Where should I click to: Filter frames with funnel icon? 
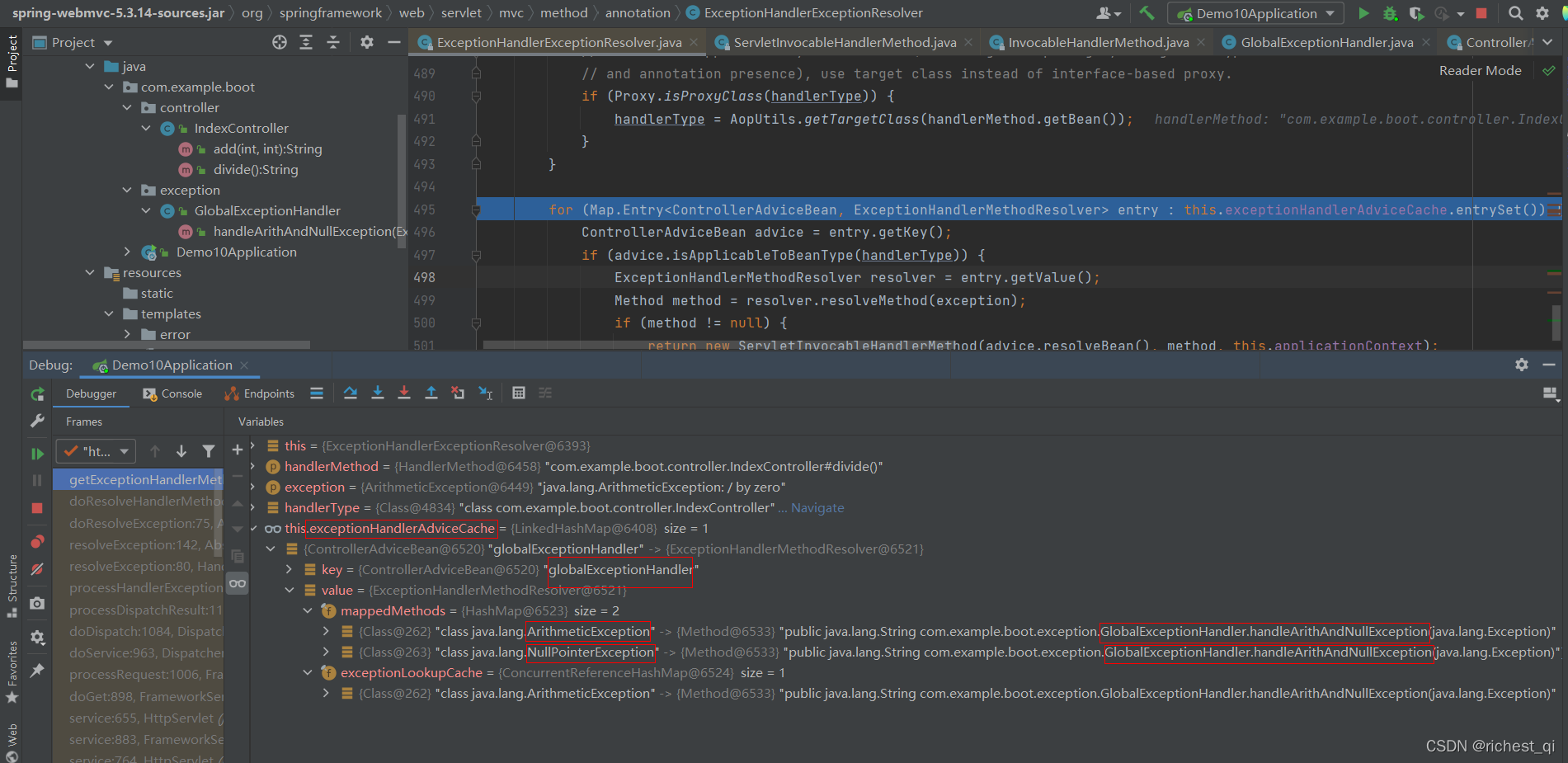point(209,451)
